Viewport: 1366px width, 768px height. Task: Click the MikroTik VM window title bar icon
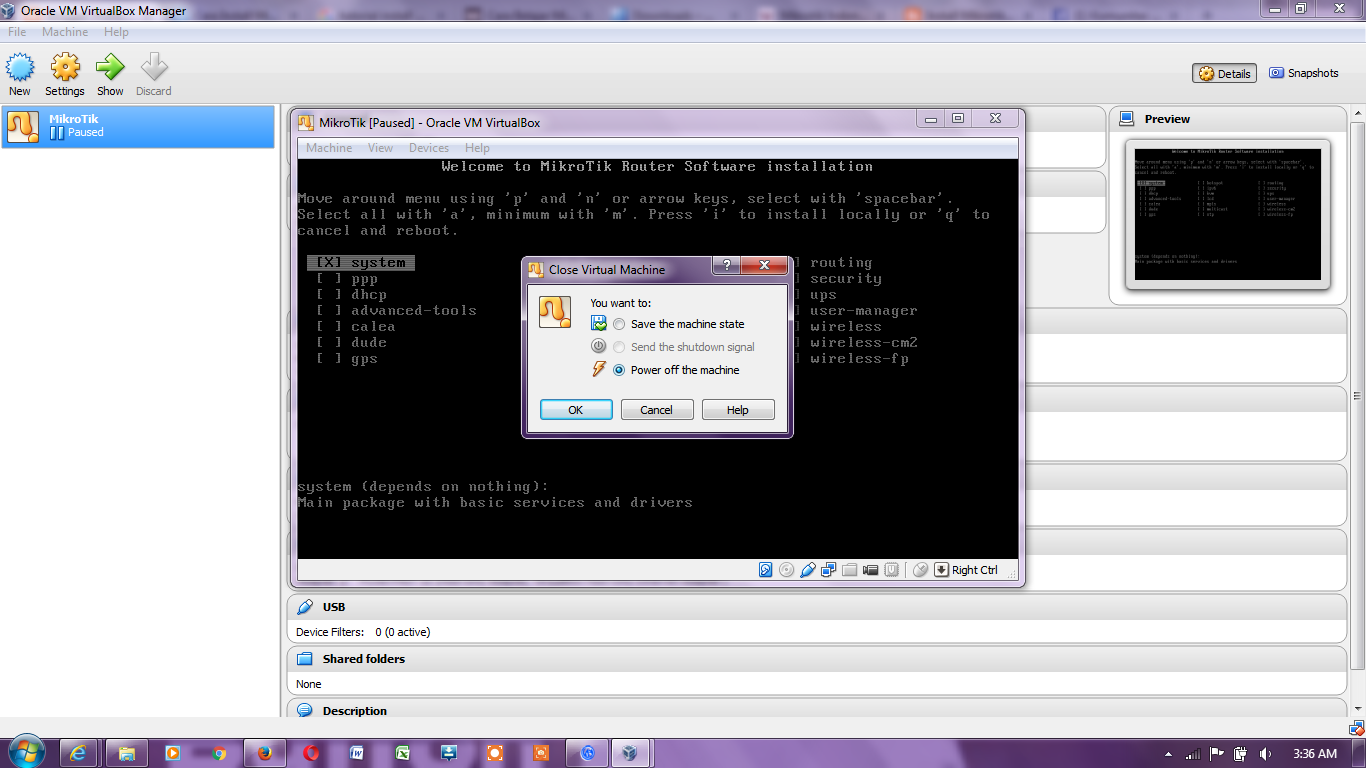point(305,122)
